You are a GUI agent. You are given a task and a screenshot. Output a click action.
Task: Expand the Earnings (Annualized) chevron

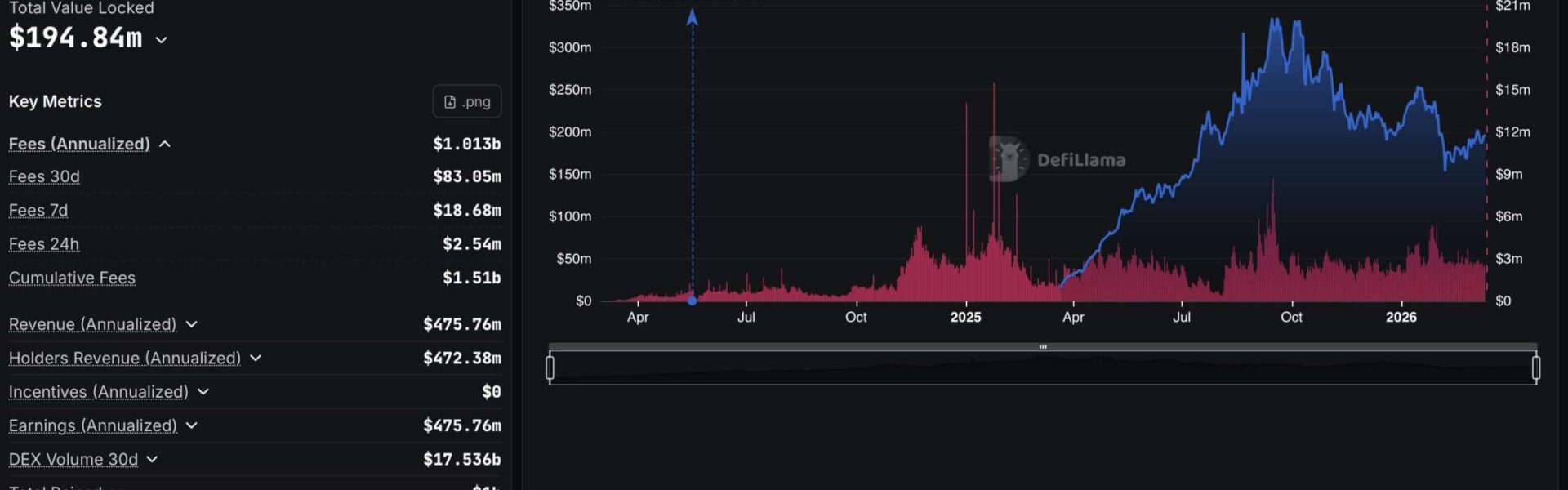[192, 426]
